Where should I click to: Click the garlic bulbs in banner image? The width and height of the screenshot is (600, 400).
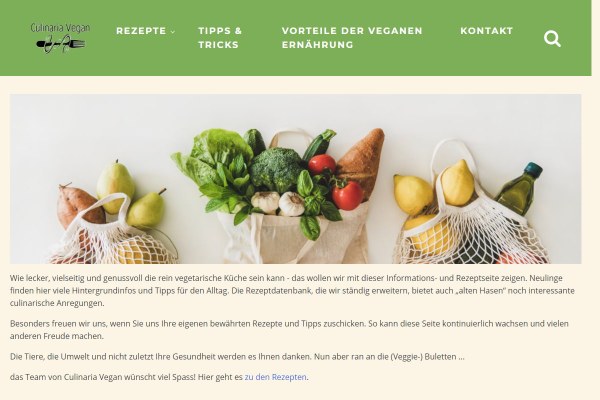(278, 203)
